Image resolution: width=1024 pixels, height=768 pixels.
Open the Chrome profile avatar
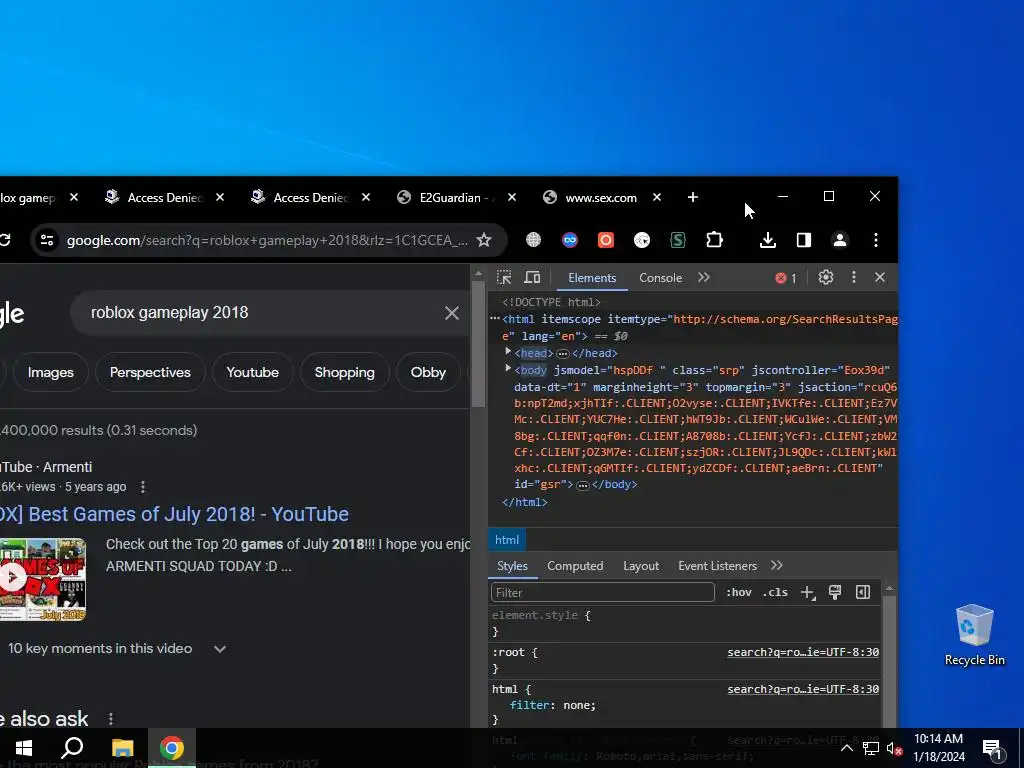[840, 240]
